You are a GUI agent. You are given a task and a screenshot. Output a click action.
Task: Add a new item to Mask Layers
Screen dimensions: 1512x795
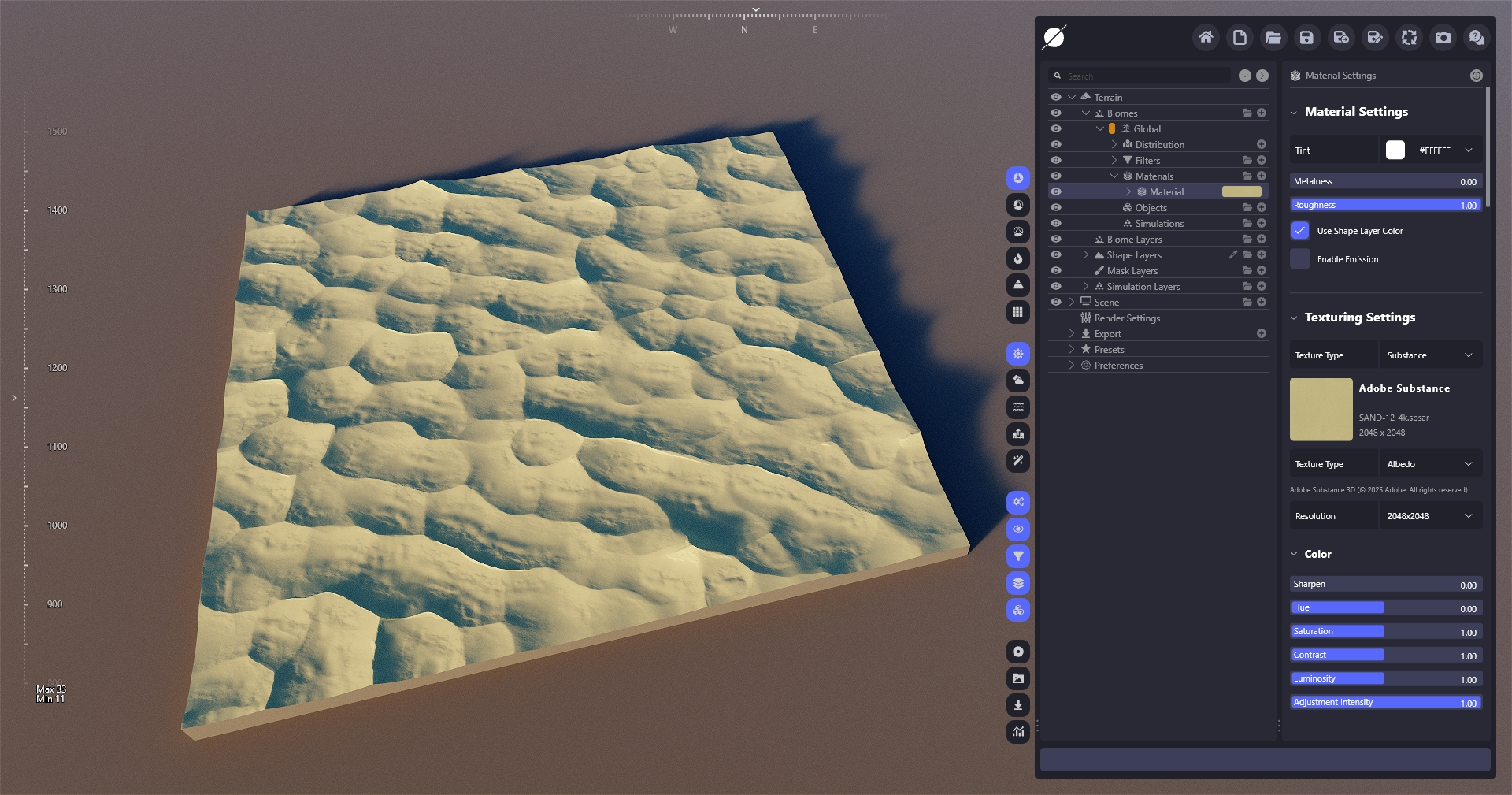(x=1262, y=271)
